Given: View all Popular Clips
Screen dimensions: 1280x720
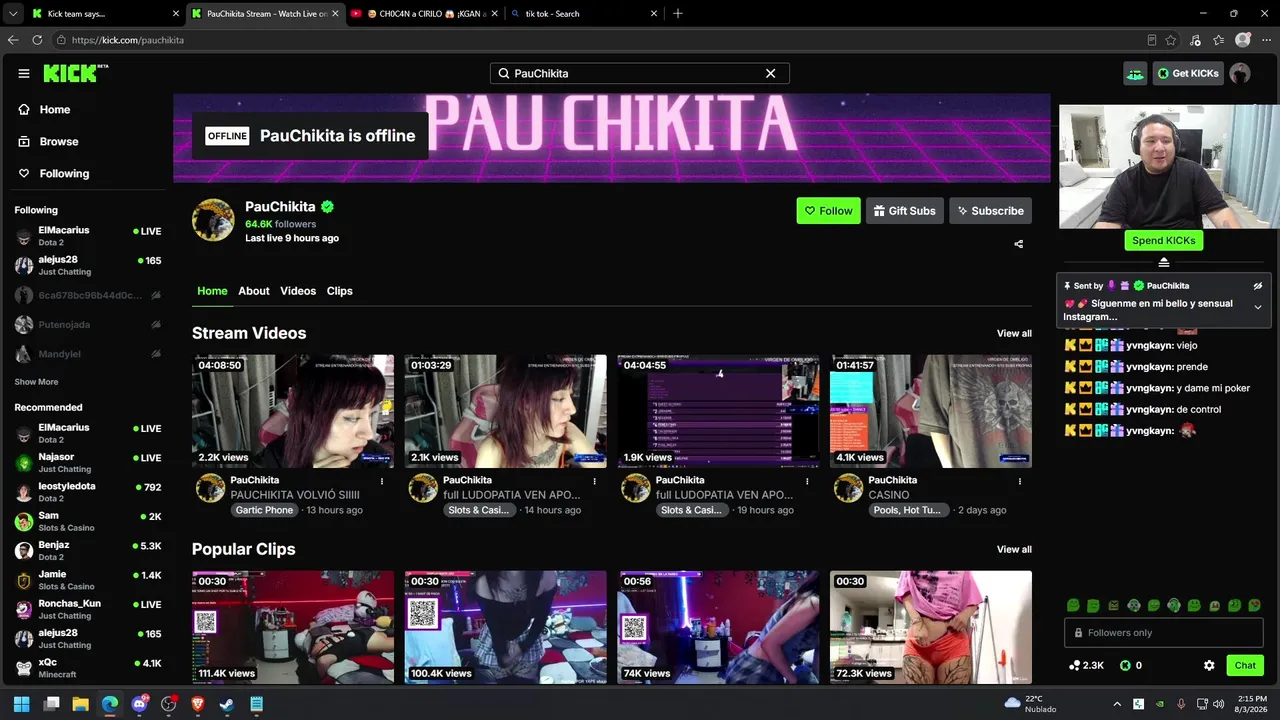Looking at the screenshot, I should click(1014, 549).
